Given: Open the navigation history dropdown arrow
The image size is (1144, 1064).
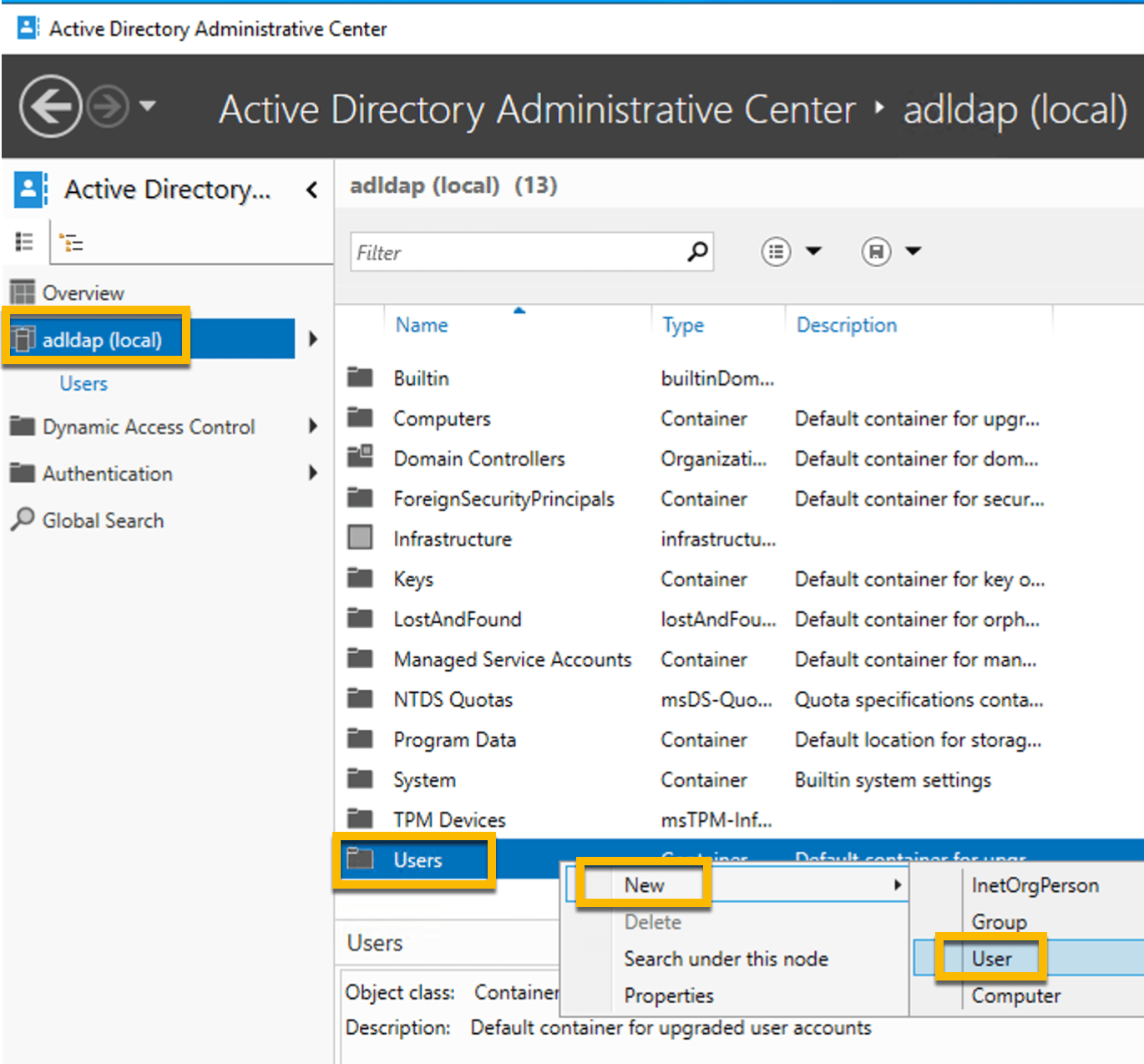Looking at the screenshot, I should pos(148,106).
